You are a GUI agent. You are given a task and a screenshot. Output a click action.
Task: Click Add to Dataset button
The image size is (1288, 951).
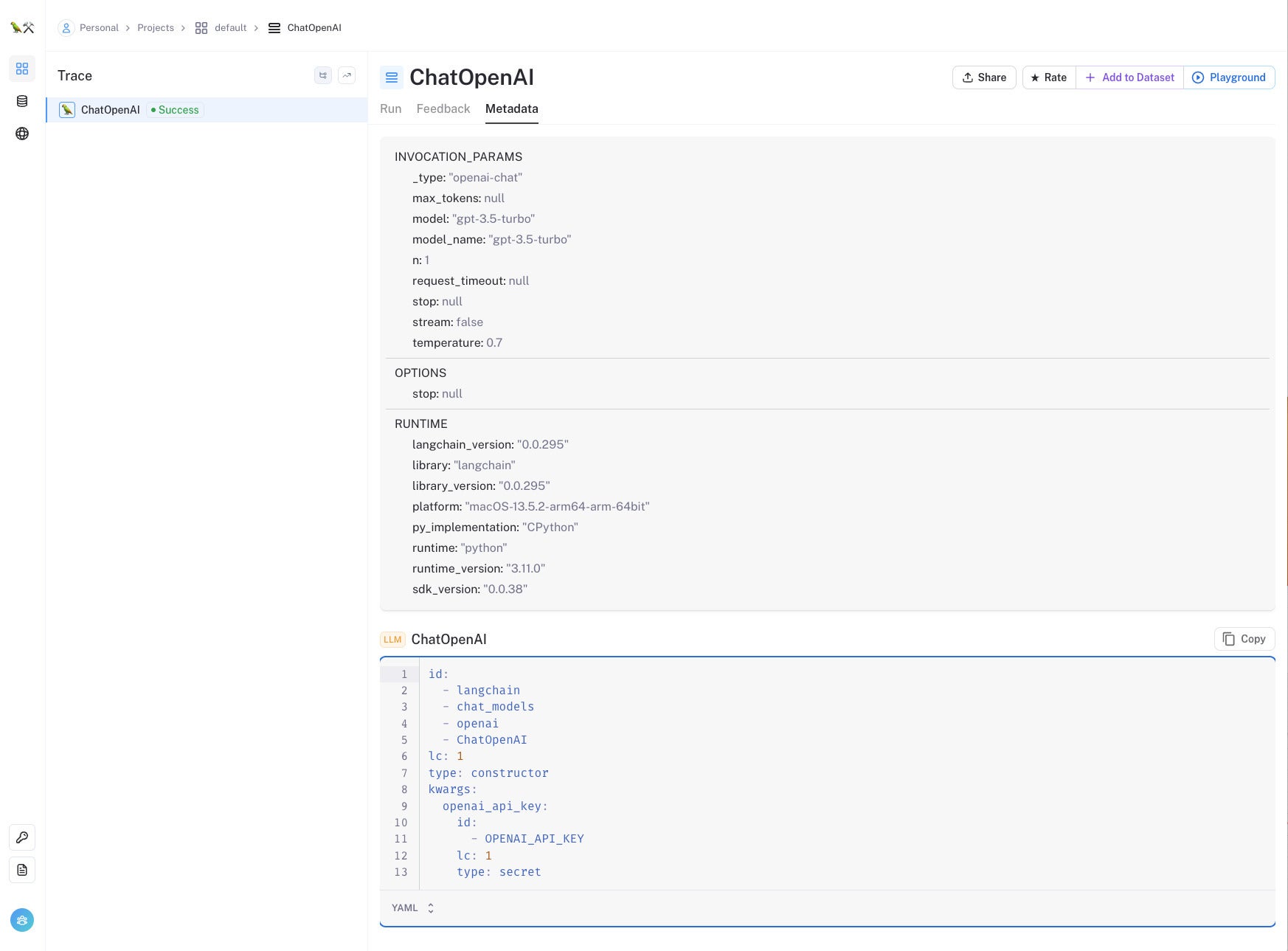coord(1129,77)
